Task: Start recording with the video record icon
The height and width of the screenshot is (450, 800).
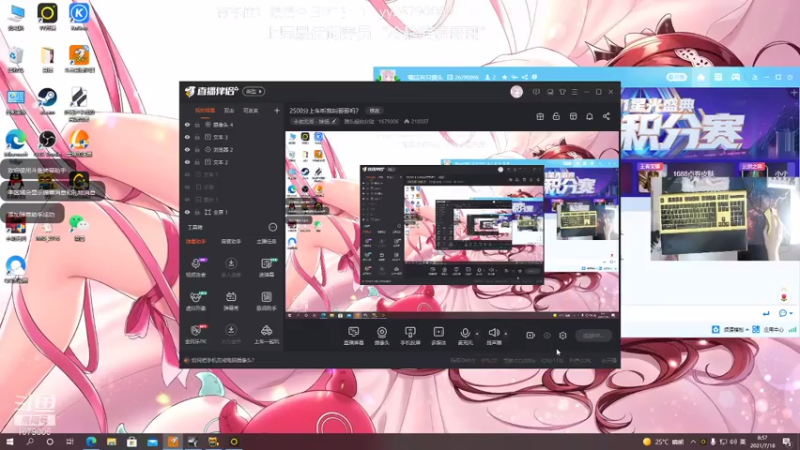Action: click(x=530, y=335)
